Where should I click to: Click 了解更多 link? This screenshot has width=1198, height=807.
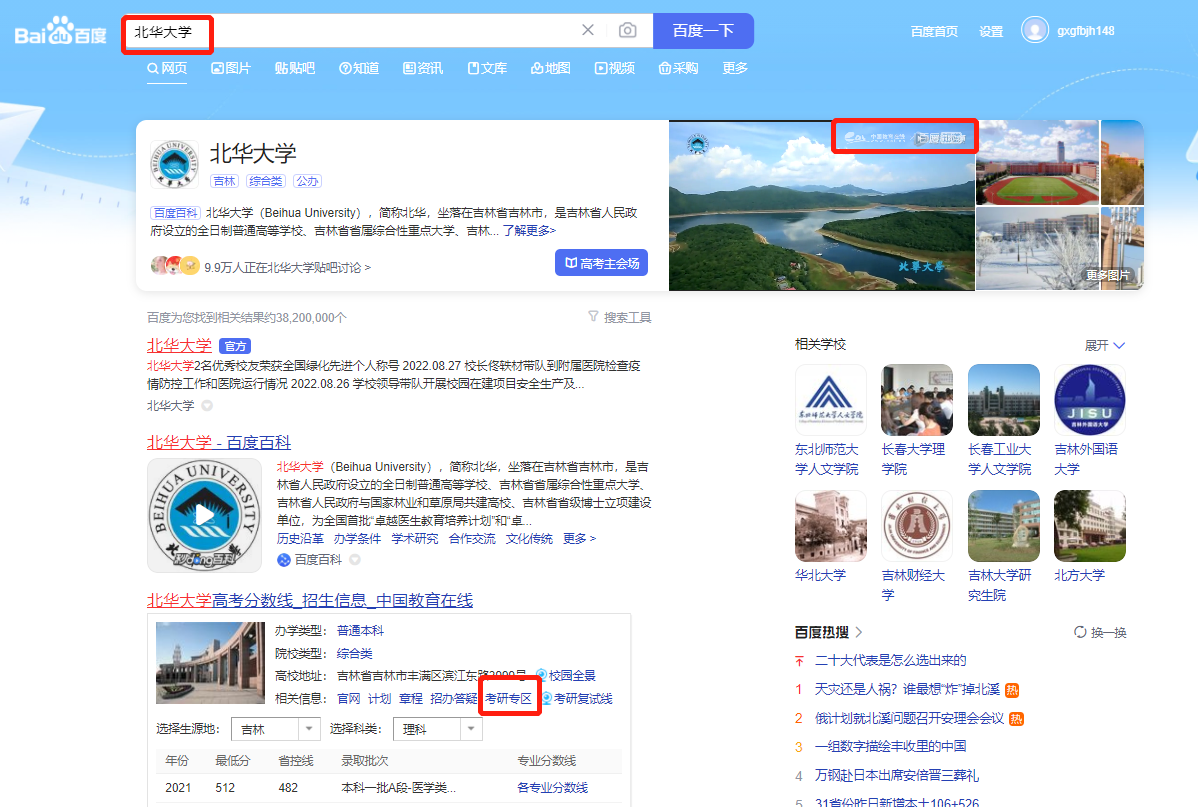[529, 230]
